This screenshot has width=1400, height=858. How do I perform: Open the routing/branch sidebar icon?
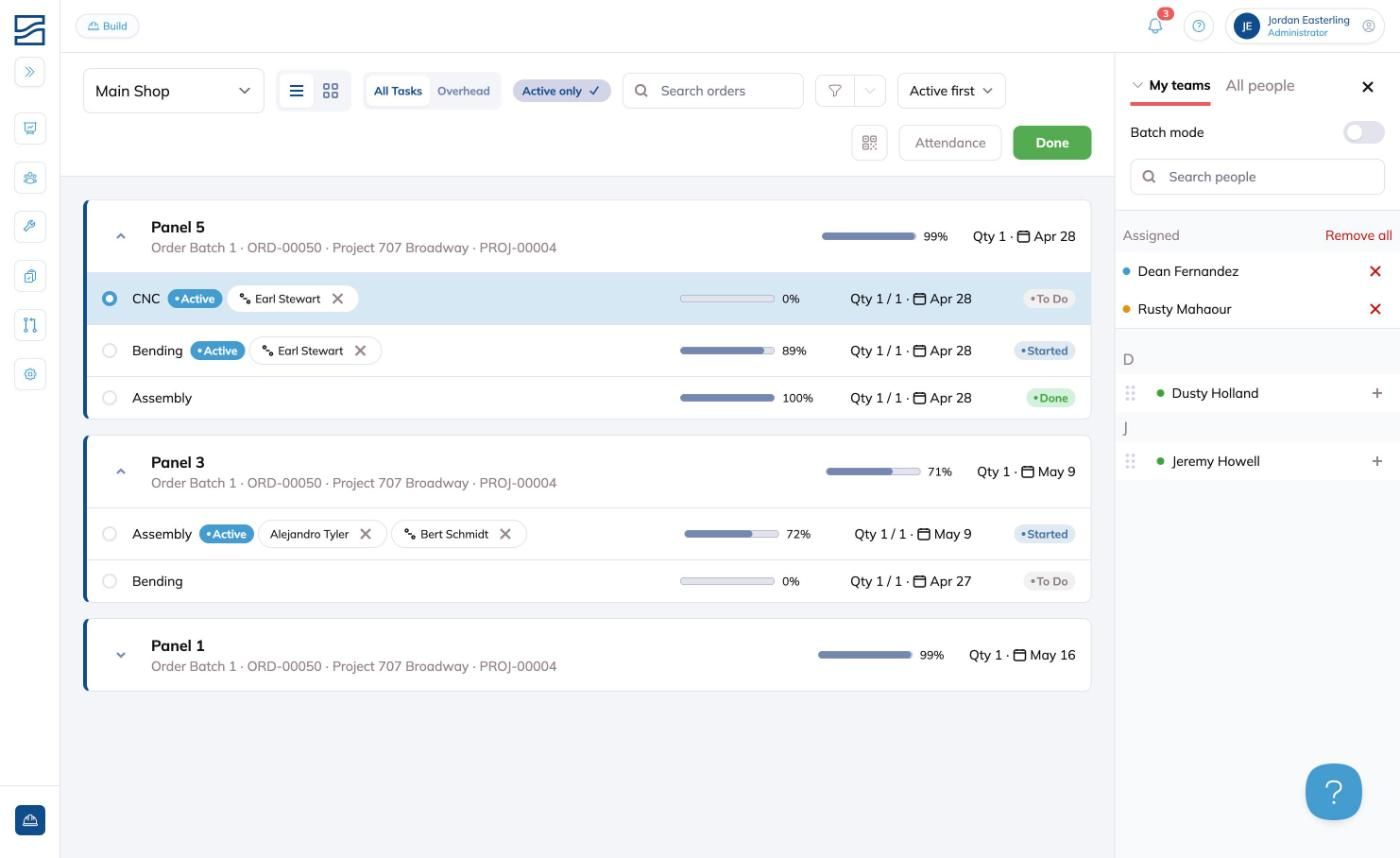click(x=30, y=325)
